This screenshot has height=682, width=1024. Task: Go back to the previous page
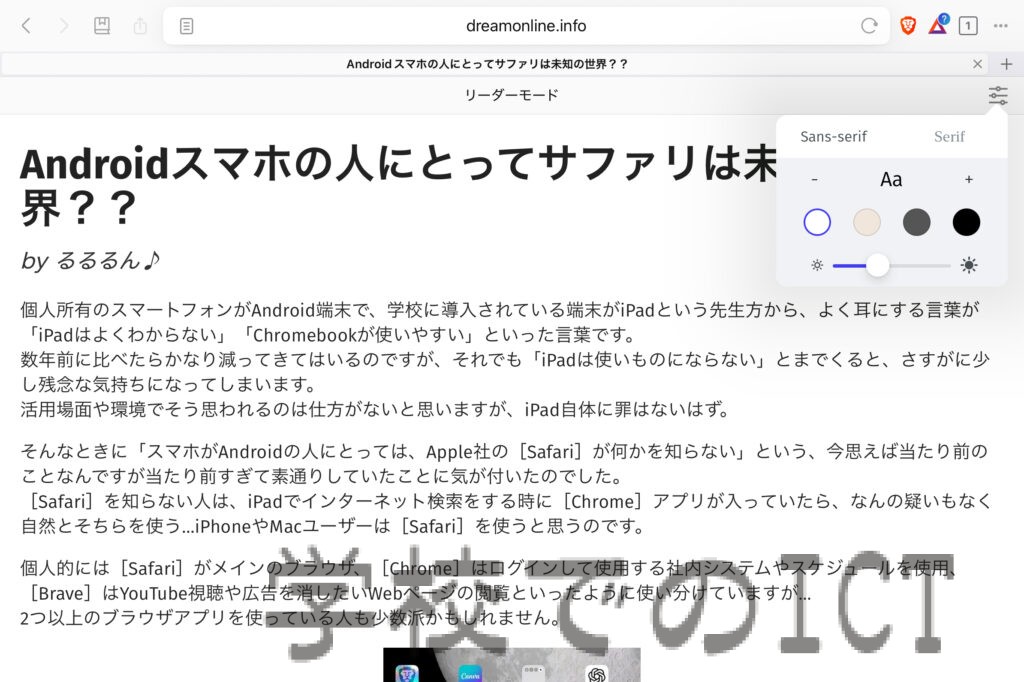point(26,26)
